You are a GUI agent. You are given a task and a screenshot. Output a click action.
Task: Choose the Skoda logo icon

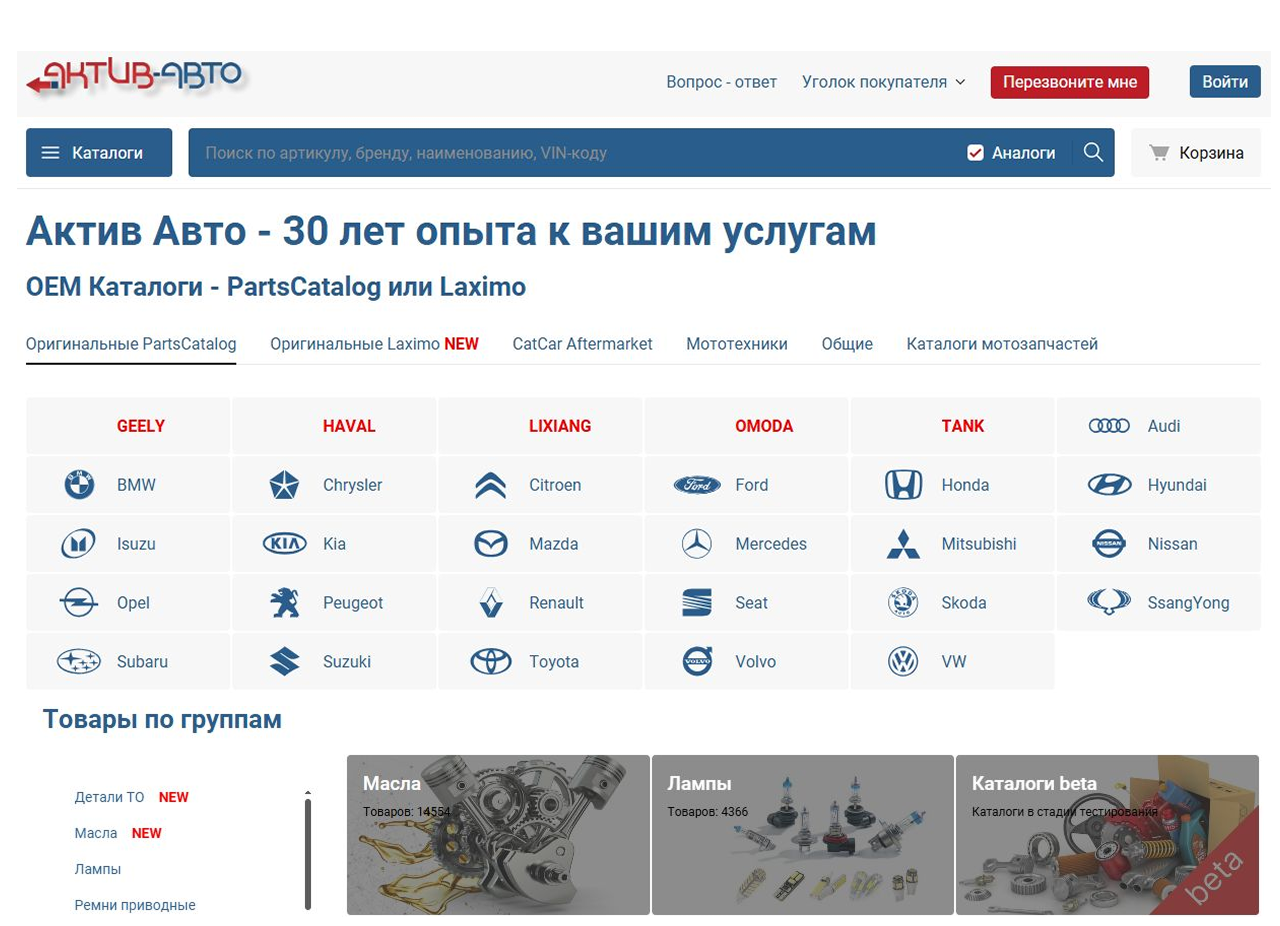[903, 603]
